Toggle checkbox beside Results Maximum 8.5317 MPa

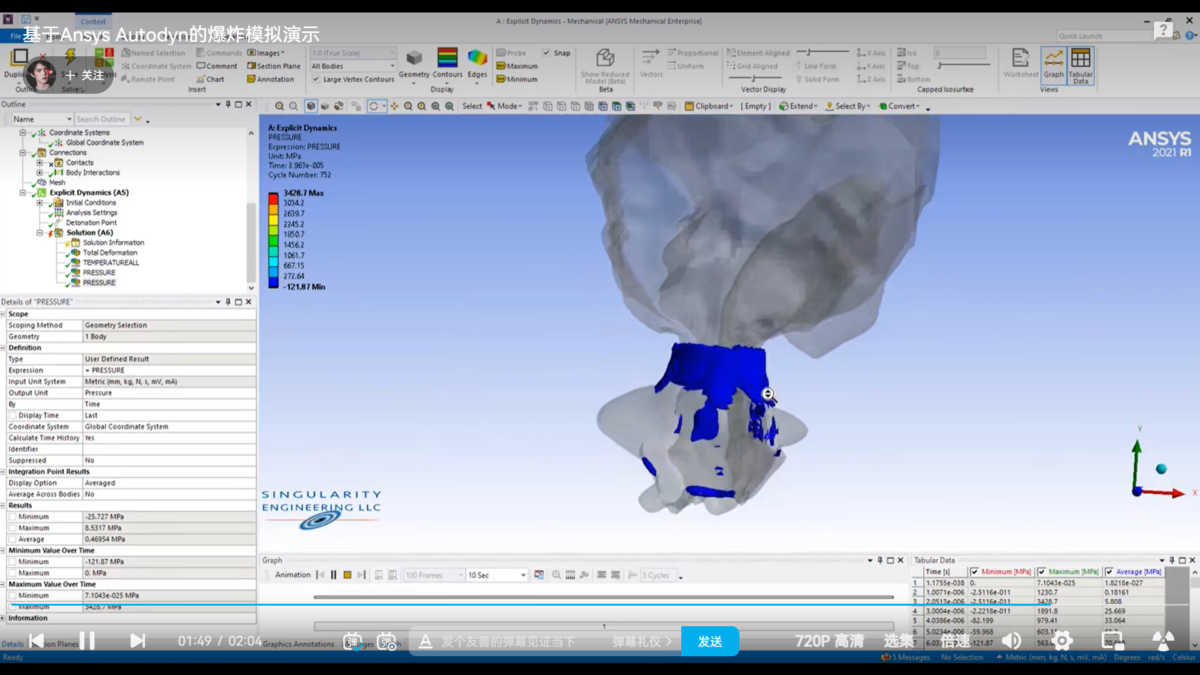pos(12,528)
